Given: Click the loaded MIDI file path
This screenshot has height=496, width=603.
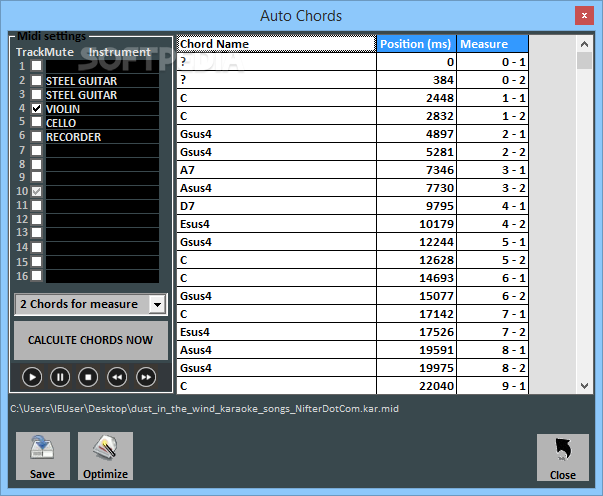Looking at the screenshot, I should 205,408.
